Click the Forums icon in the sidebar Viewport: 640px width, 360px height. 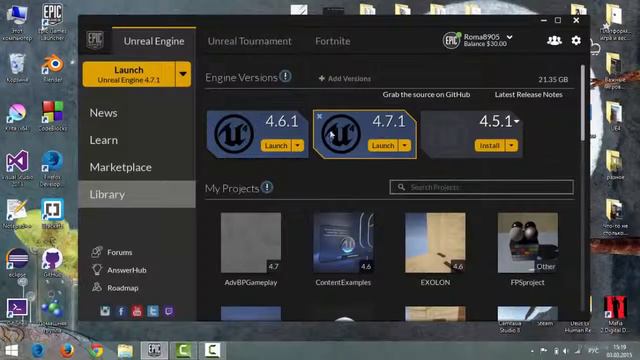point(97,252)
